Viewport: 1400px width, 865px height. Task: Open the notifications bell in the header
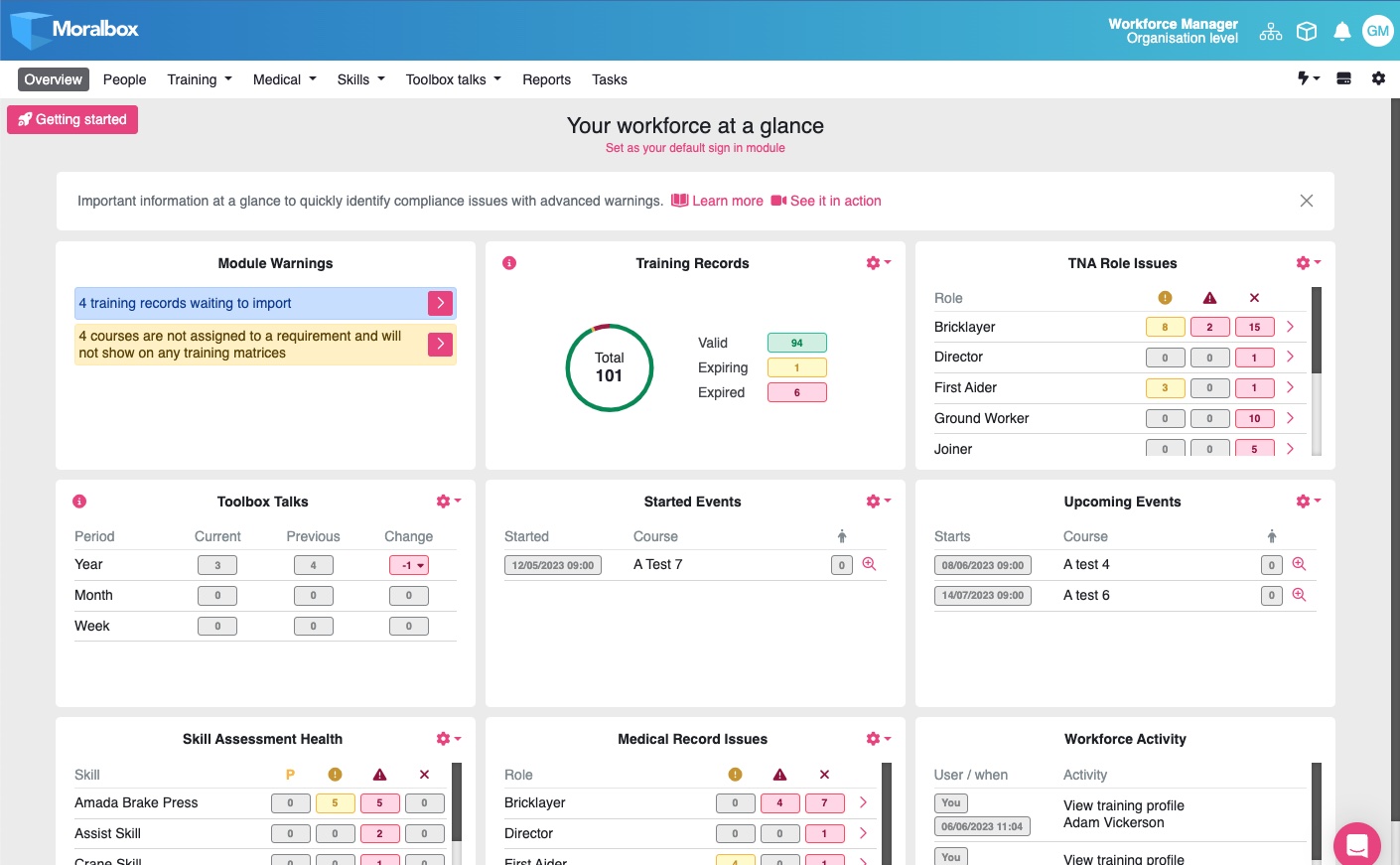(x=1341, y=30)
